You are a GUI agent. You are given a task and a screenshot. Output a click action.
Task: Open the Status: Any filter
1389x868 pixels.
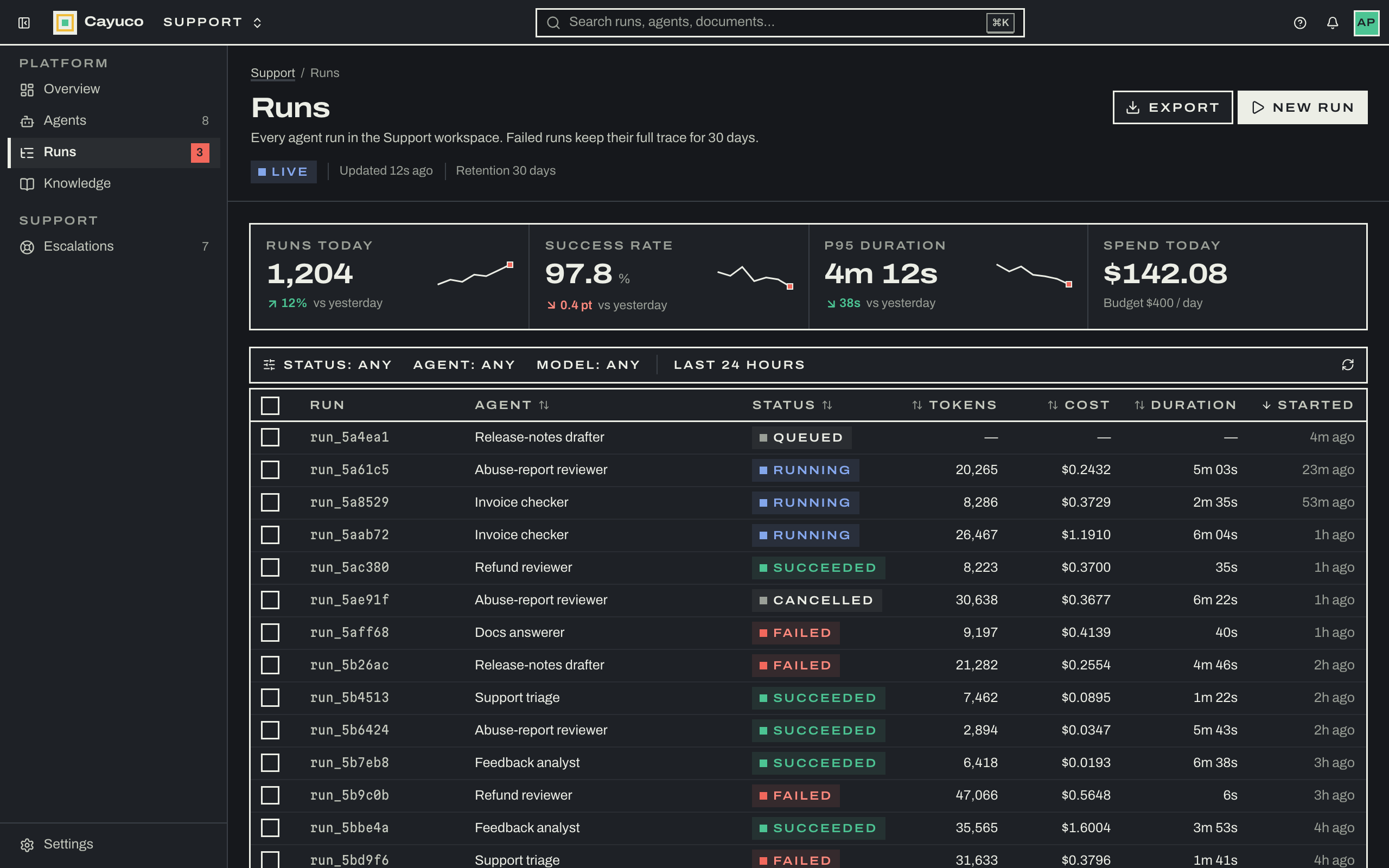pos(337,365)
